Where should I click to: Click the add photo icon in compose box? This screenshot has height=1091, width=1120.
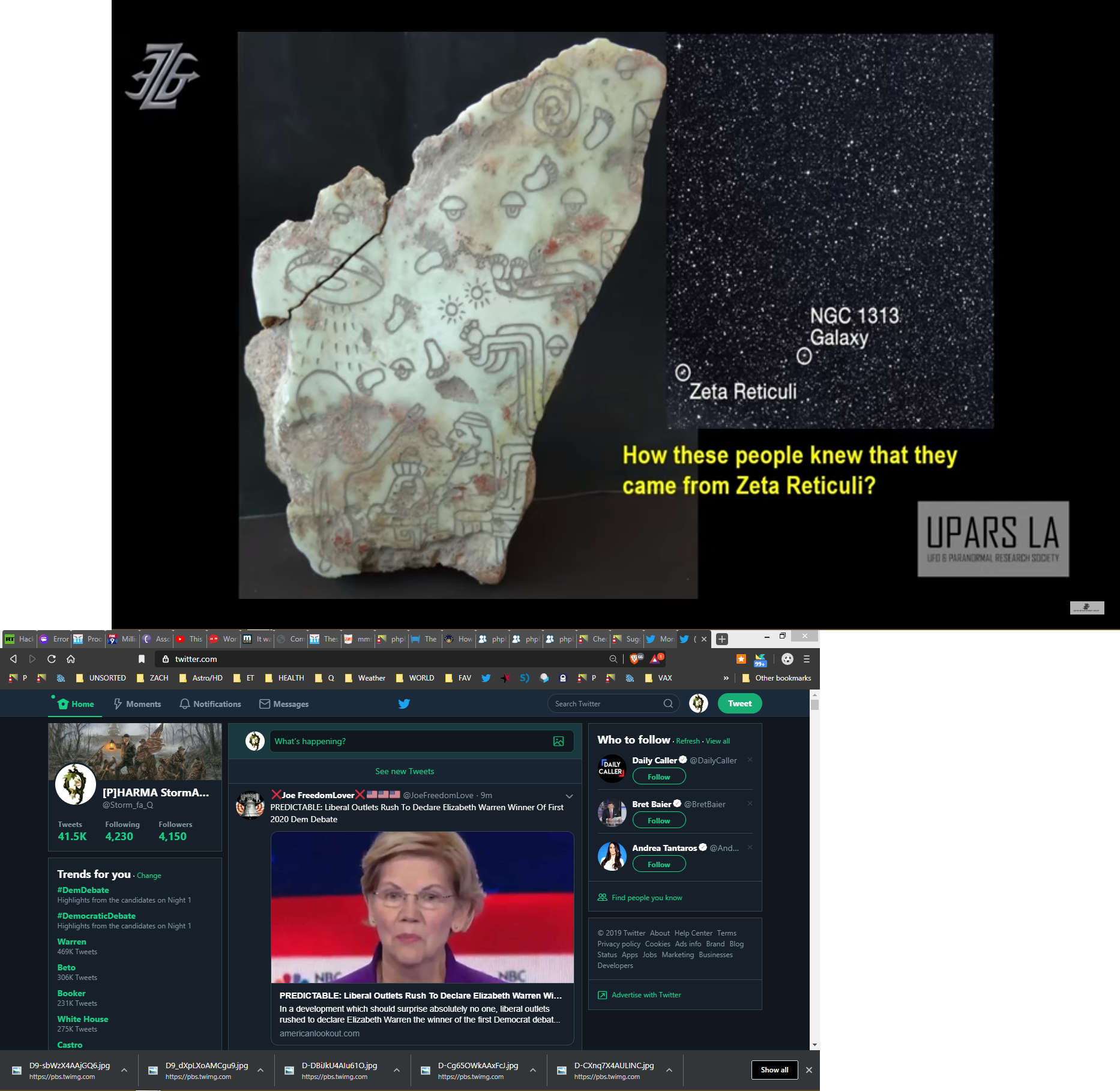558,741
